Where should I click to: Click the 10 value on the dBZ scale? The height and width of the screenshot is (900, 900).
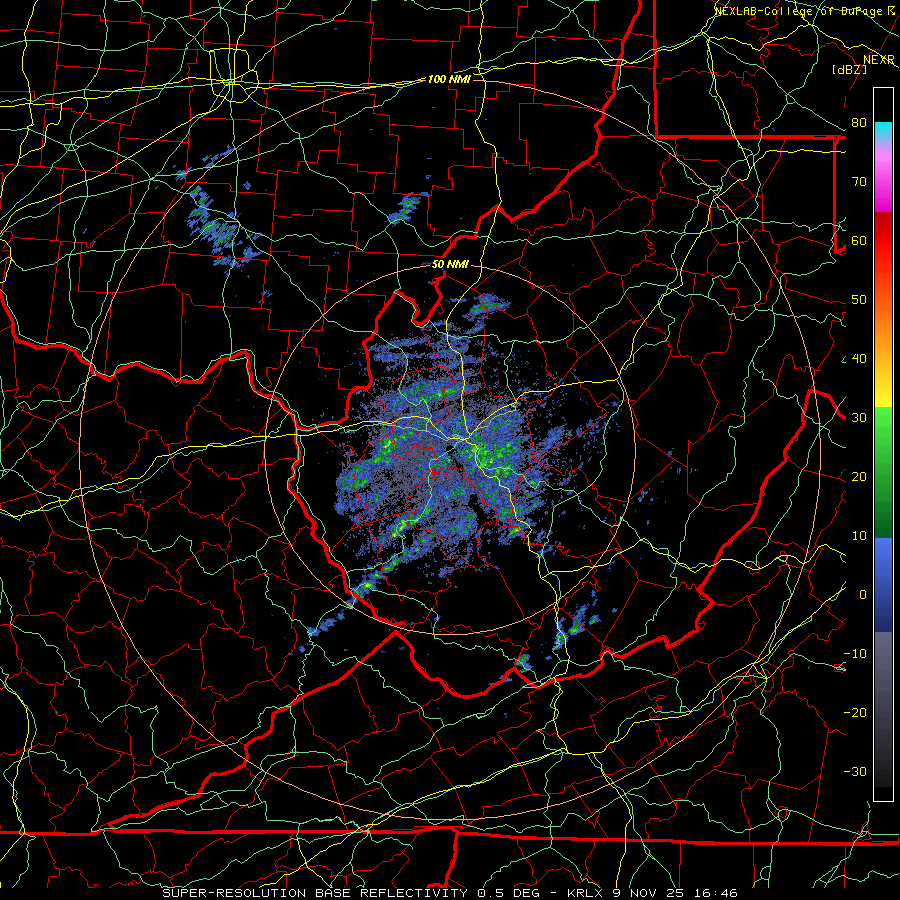click(859, 536)
